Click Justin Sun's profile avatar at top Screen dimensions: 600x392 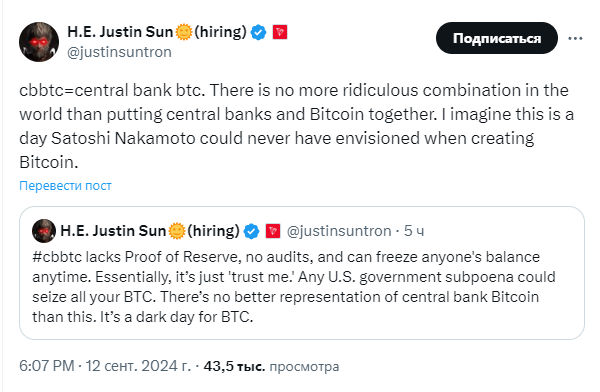coord(39,42)
